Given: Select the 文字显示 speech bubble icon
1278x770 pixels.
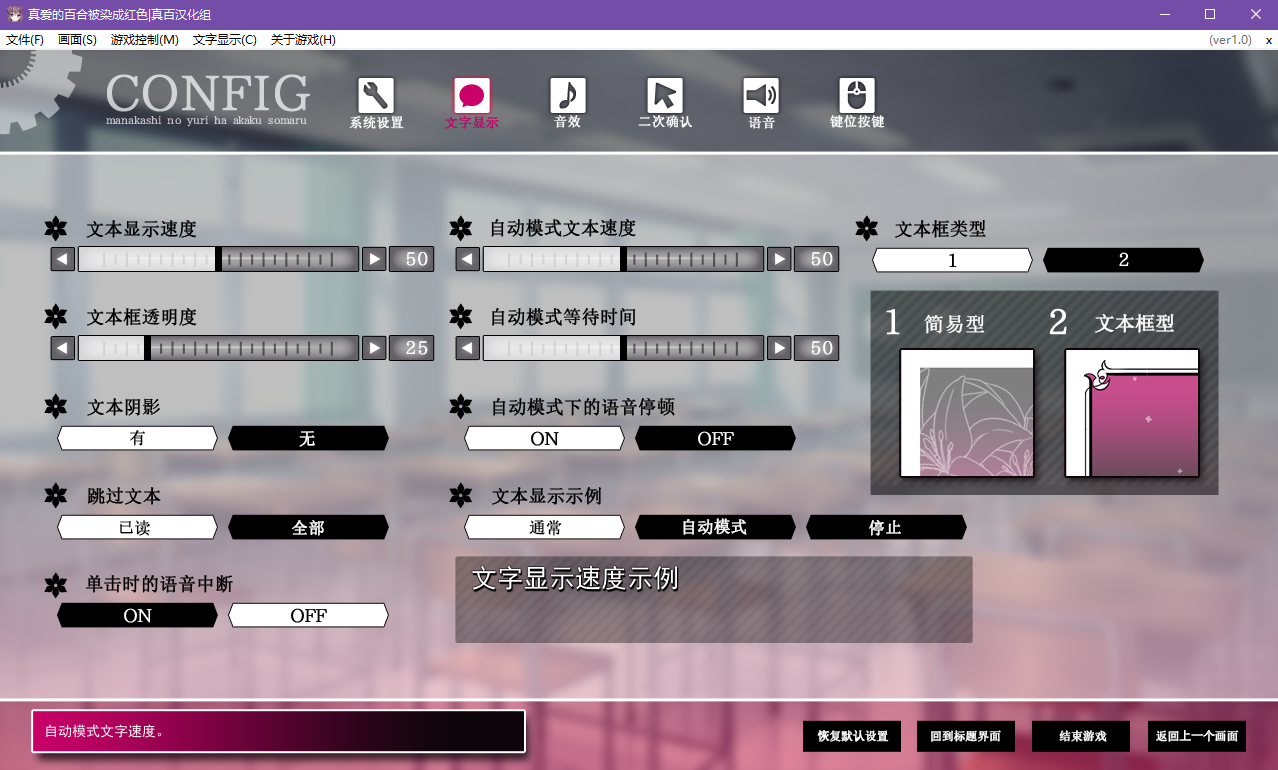Looking at the screenshot, I should [x=472, y=97].
